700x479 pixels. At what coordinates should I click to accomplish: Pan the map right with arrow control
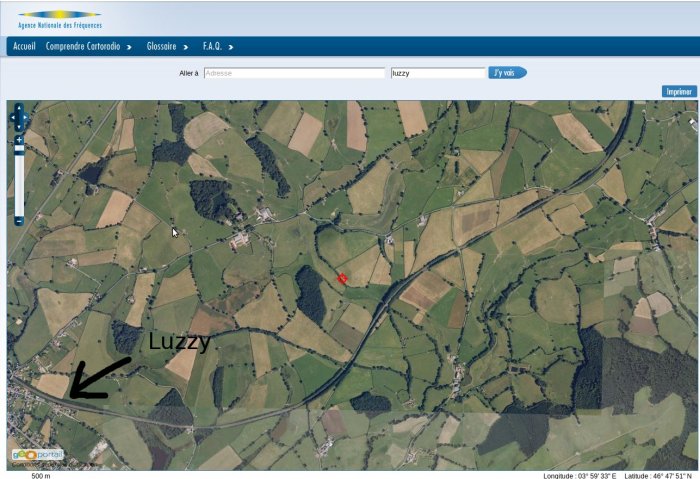[25, 117]
